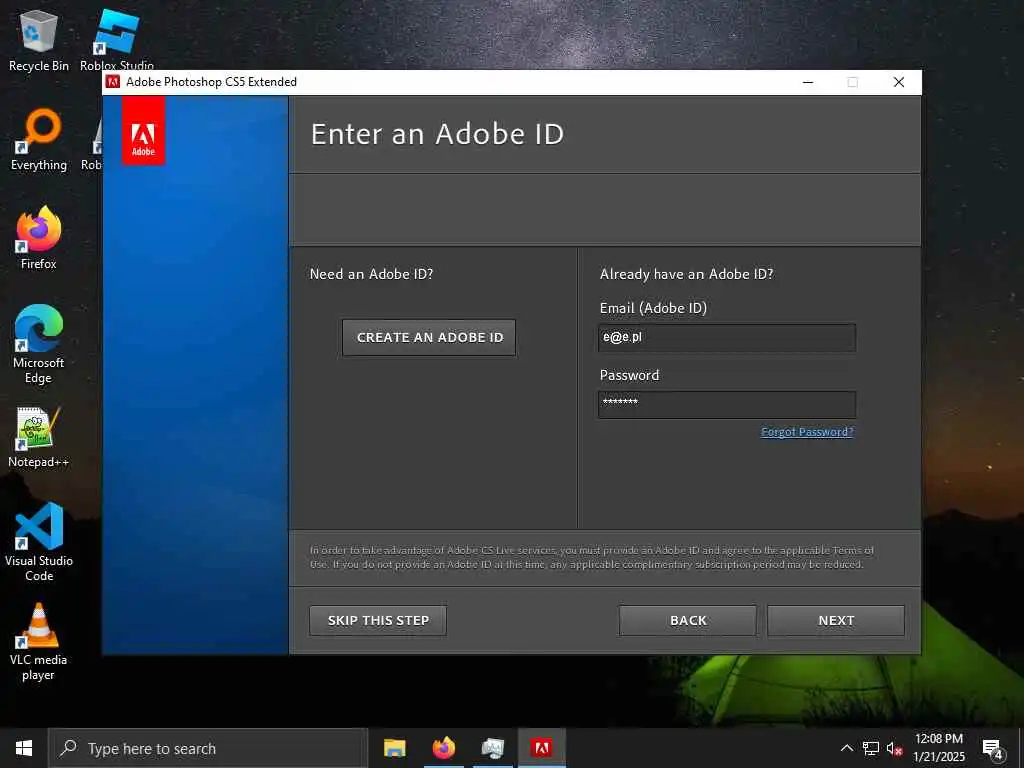
Task: Select the Everything search desktop icon
Action: pyautogui.click(x=39, y=140)
